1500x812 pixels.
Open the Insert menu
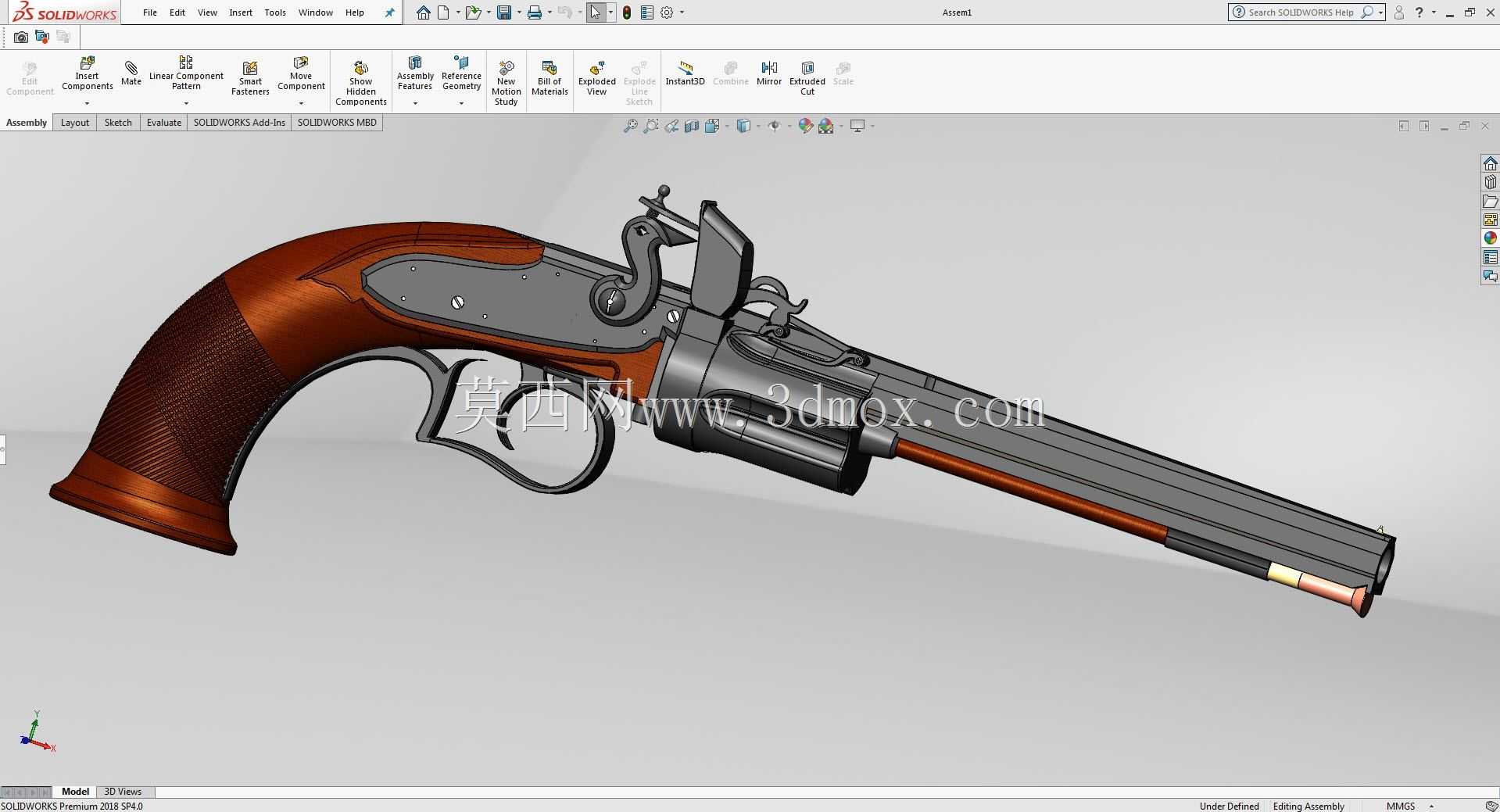click(x=241, y=13)
